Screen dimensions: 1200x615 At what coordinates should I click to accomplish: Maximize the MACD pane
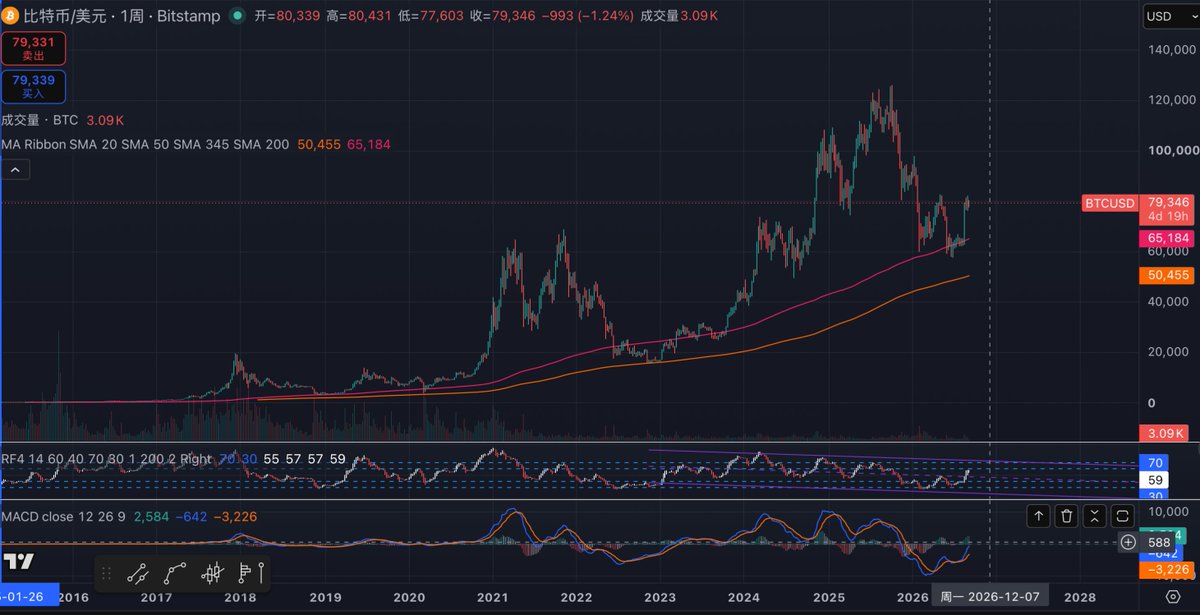click(x=1123, y=516)
